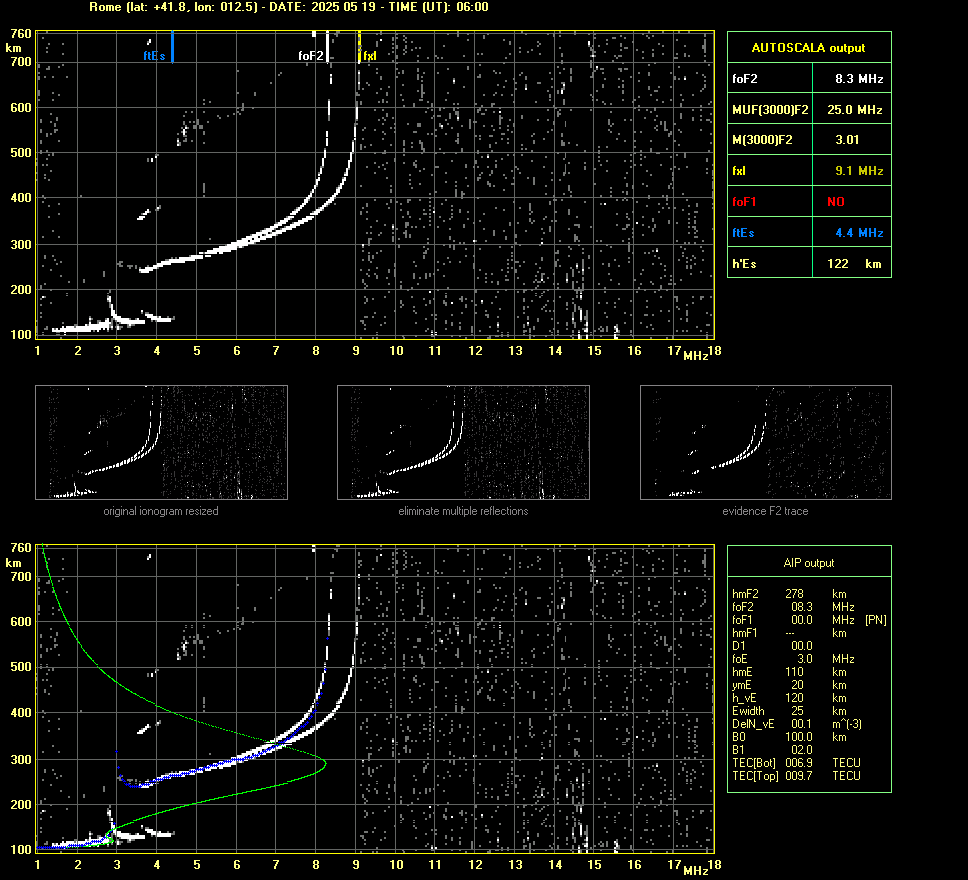Click the hmE 110 km row
This screenshot has width=968, height=880.
pos(790,672)
